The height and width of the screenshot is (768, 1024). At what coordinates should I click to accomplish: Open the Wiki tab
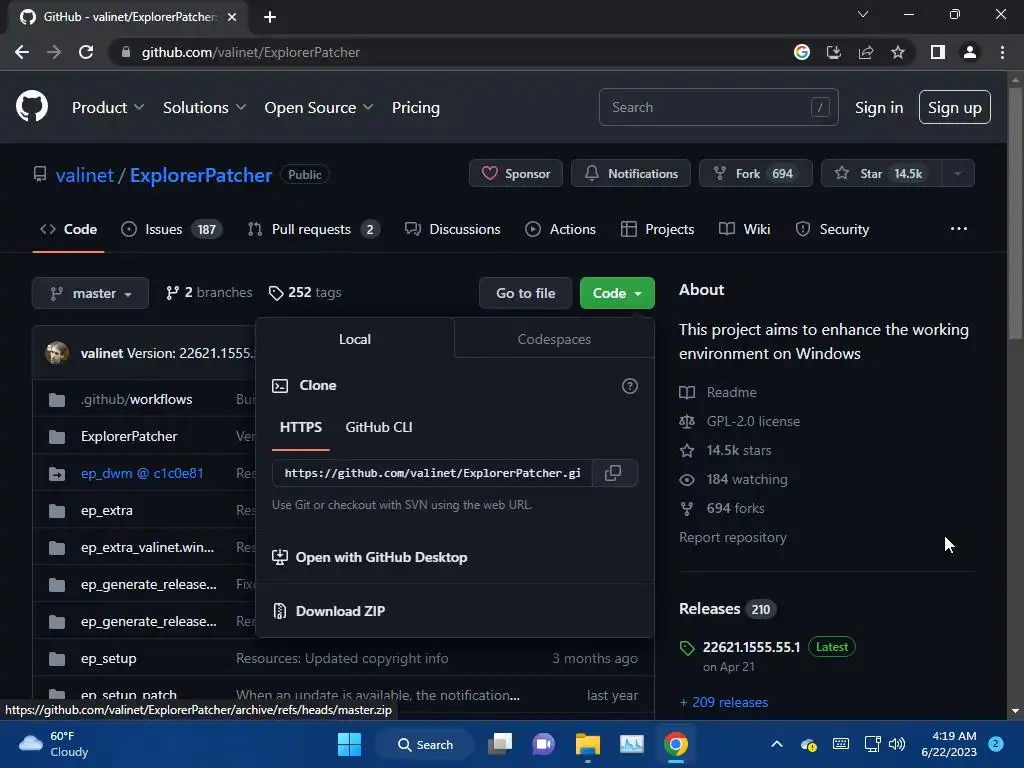pos(744,229)
